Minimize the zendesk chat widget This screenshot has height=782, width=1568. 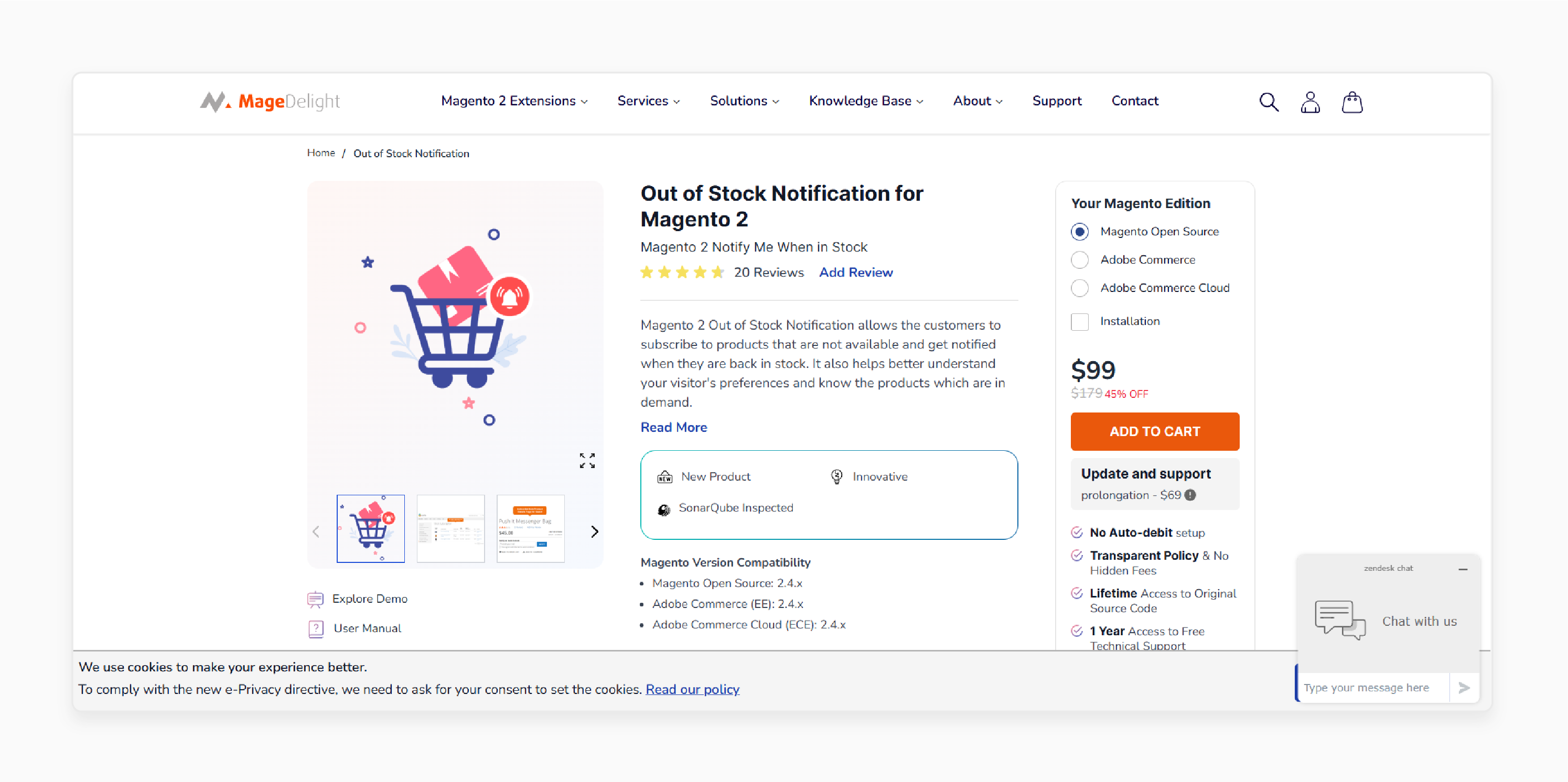[x=1463, y=569]
